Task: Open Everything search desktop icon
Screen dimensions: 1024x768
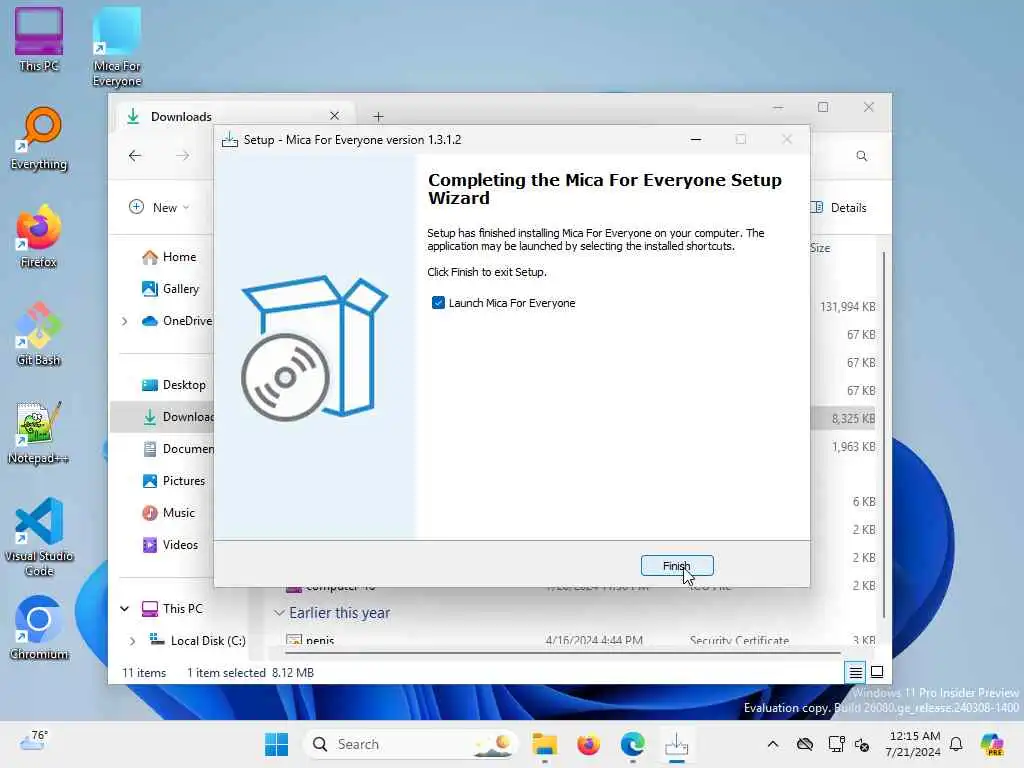Action: coord(39,138)
